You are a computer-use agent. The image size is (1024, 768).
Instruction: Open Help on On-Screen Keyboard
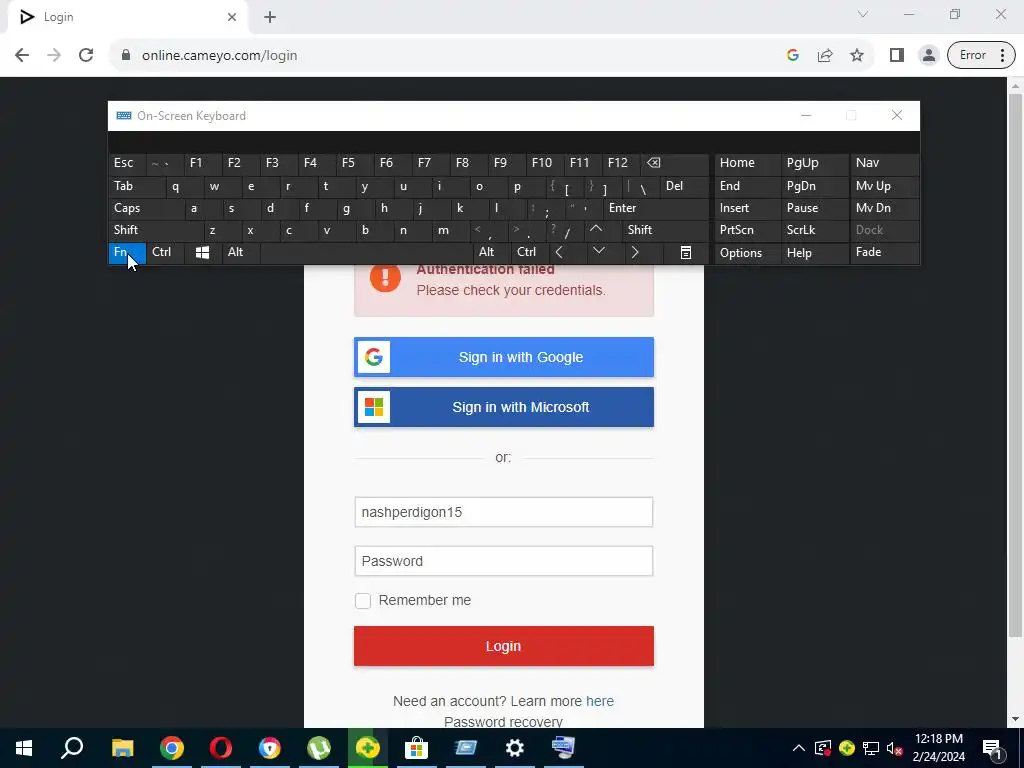coord(814,253)
